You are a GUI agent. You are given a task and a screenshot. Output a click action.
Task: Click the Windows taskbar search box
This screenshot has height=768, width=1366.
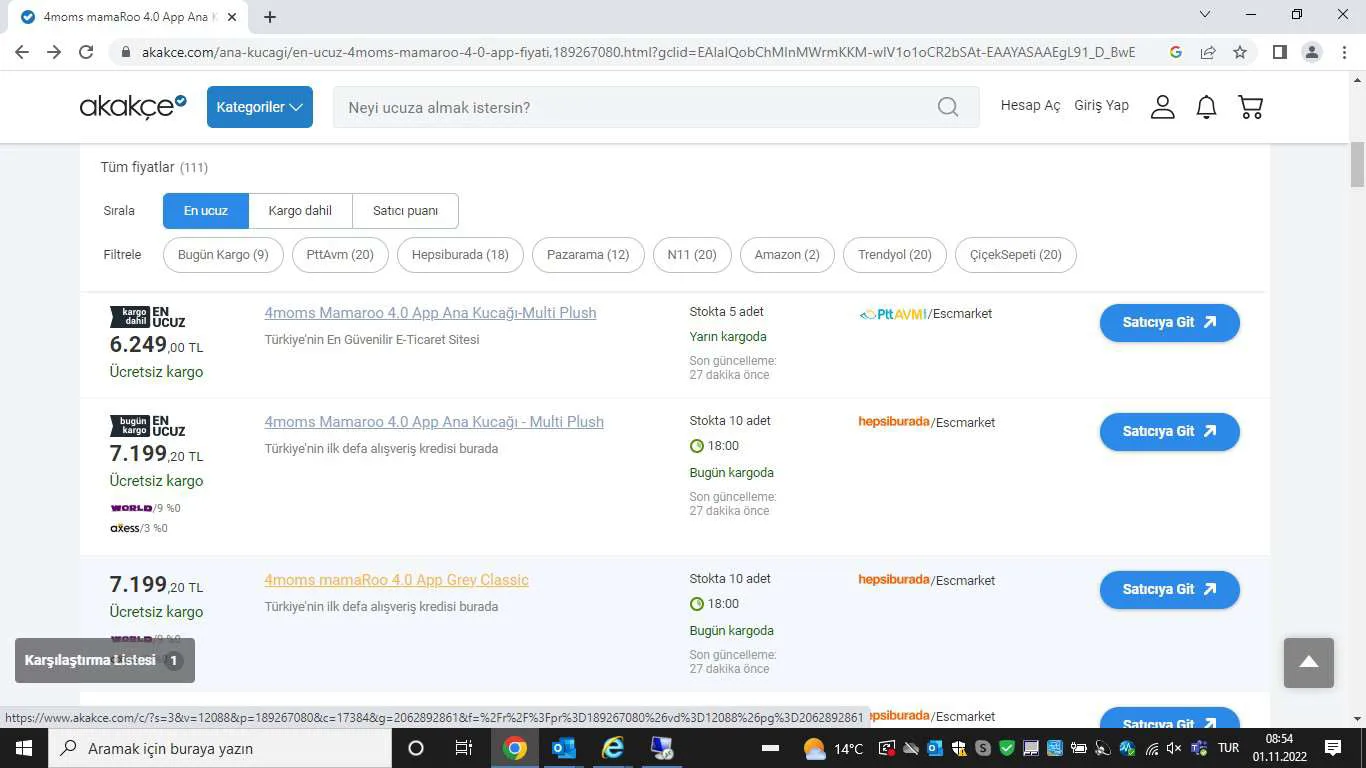(x=219, y=748)
